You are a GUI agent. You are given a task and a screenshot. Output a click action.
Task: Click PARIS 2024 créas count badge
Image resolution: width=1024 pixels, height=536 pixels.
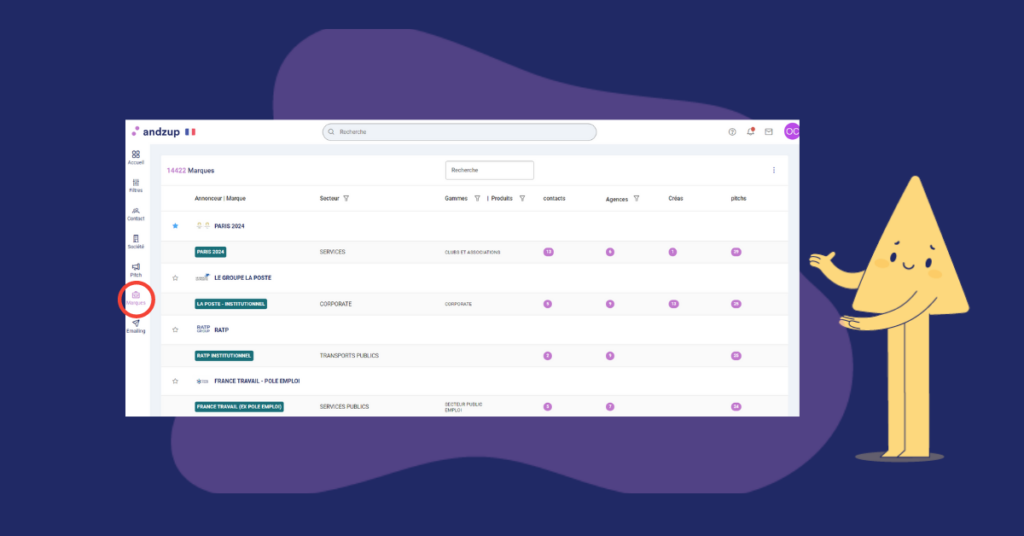(673, 252)
